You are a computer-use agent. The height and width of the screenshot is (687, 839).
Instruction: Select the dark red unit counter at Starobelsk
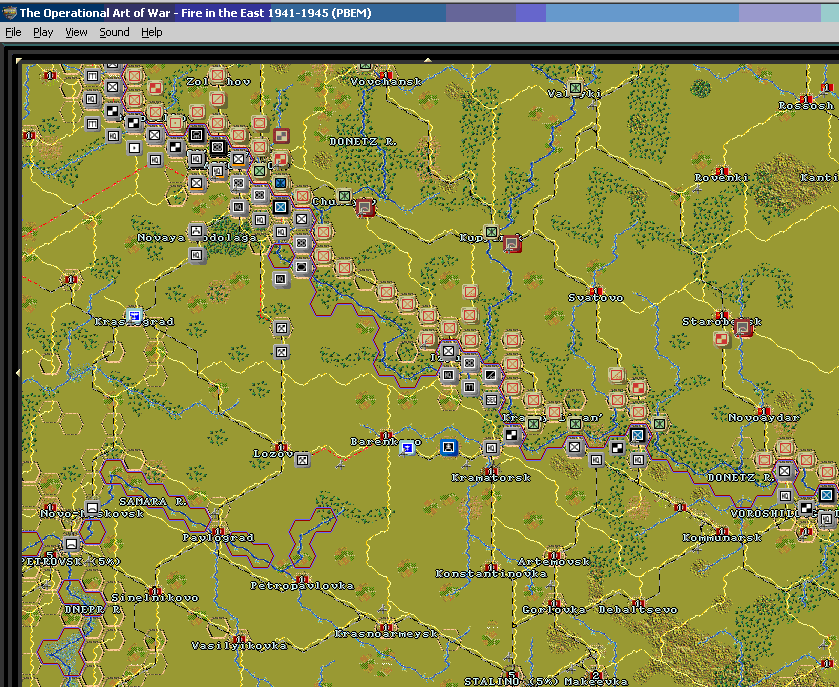pos(743,327)
